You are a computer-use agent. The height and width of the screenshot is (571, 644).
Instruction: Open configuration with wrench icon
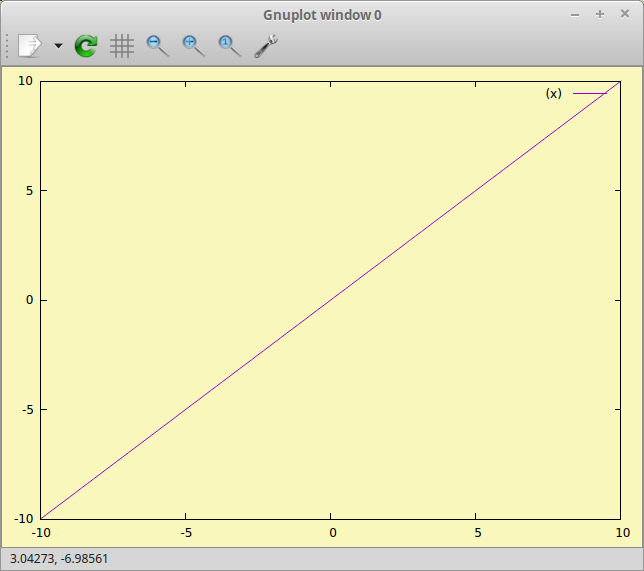point(266,45)
